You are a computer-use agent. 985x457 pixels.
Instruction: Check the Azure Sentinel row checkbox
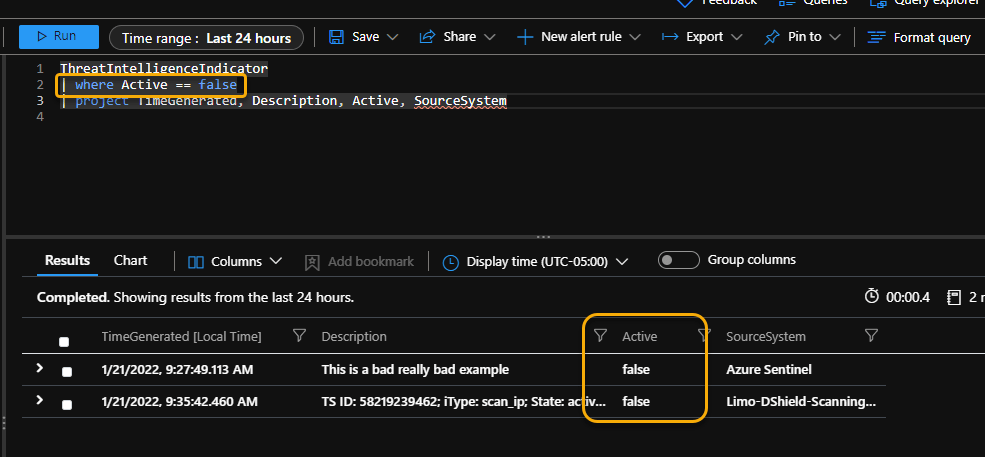click(67, 372)
